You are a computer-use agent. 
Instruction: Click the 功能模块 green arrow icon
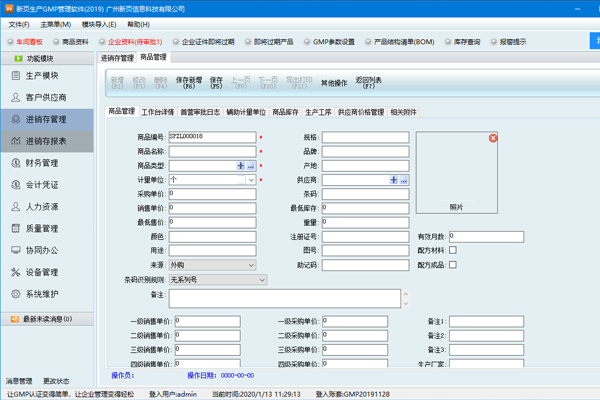click(18, 59)
